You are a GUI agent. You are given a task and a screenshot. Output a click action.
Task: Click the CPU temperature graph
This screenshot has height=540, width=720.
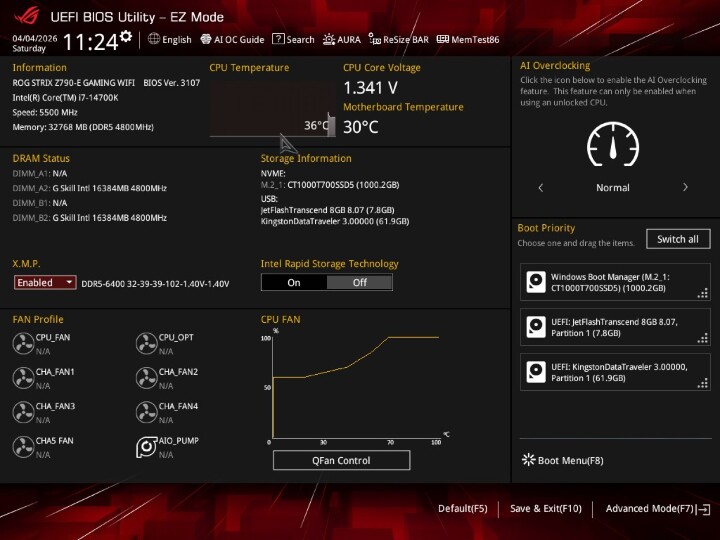273,109
